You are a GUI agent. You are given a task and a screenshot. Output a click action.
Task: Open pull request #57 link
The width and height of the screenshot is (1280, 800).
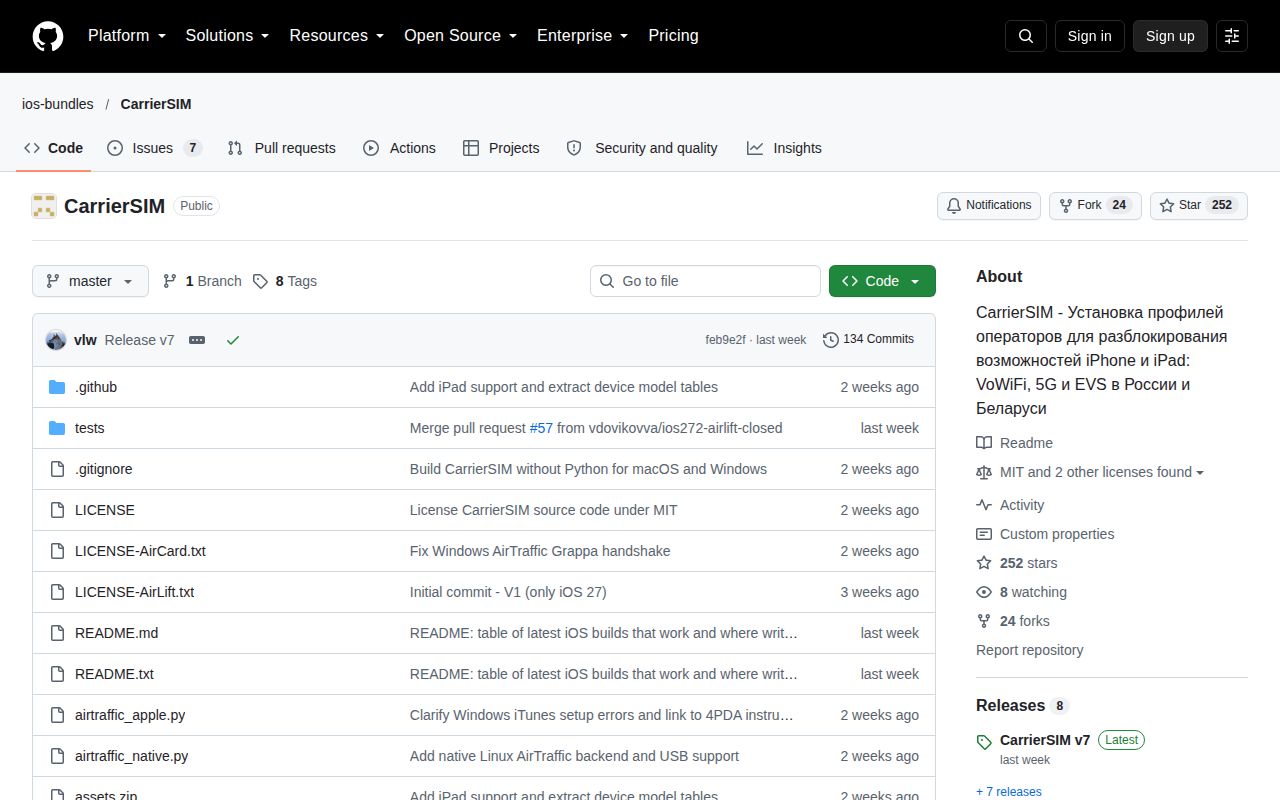pyautogui.click(x=541, y=428)
